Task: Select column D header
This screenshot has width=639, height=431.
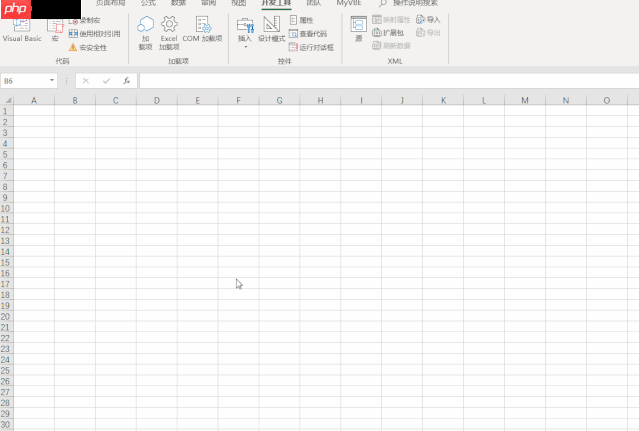Action: [x=157, y=100]
